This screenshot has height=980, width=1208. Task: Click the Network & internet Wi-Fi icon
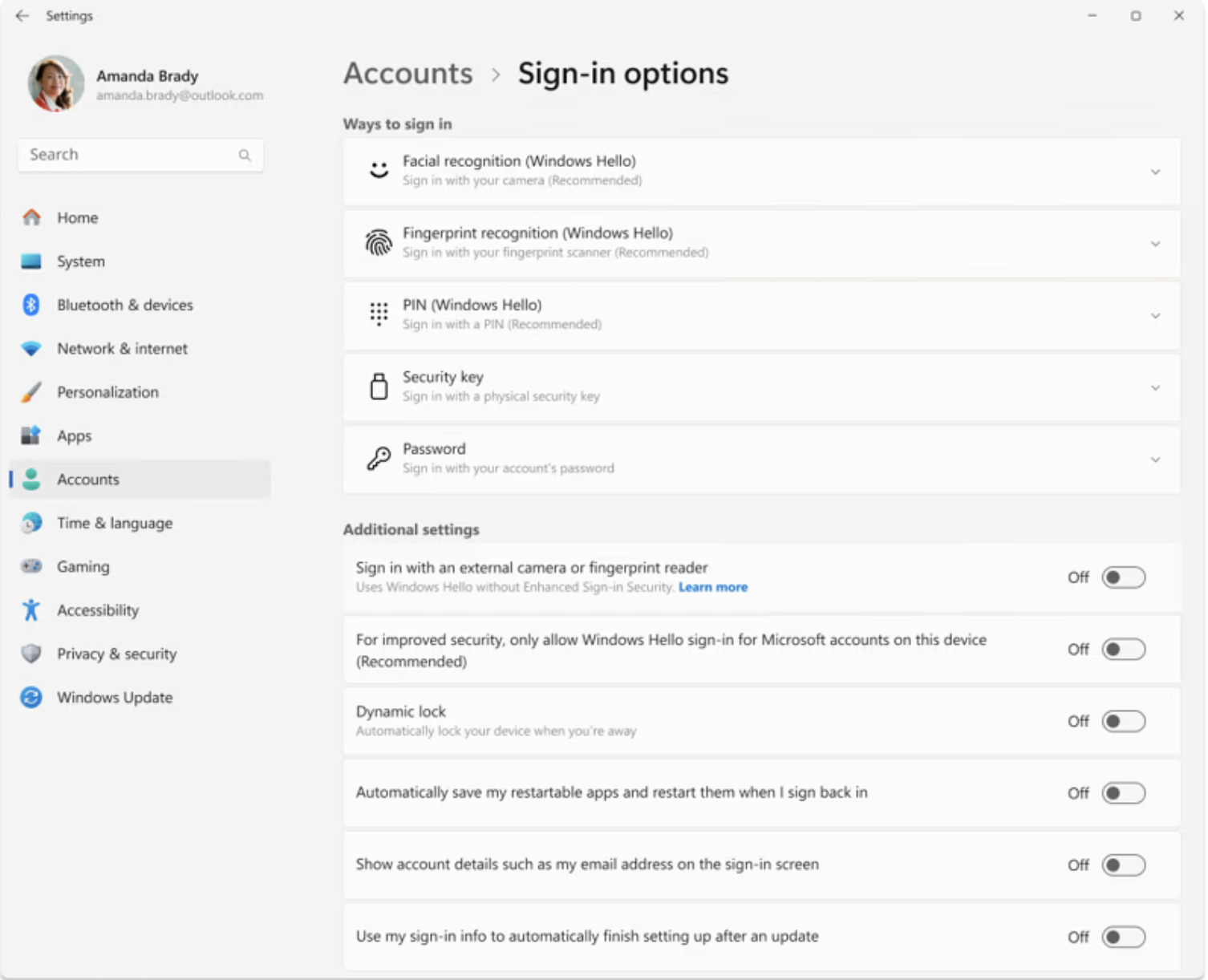coord(31,349)
